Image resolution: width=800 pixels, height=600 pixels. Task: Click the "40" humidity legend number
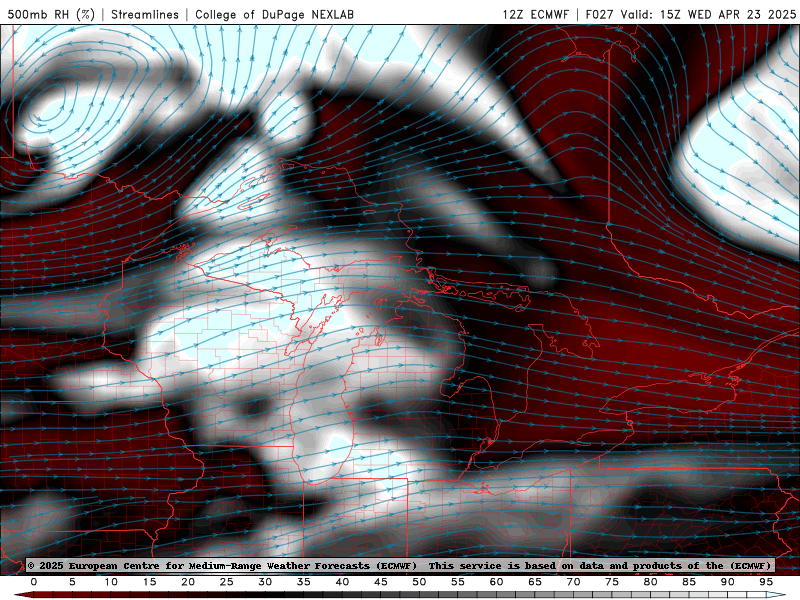[x=342, y=582]
